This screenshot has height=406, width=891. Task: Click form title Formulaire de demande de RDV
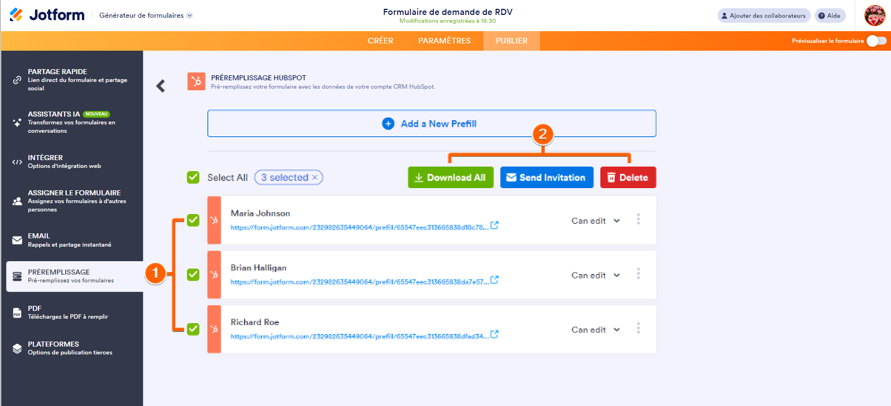tap(447, 11)
